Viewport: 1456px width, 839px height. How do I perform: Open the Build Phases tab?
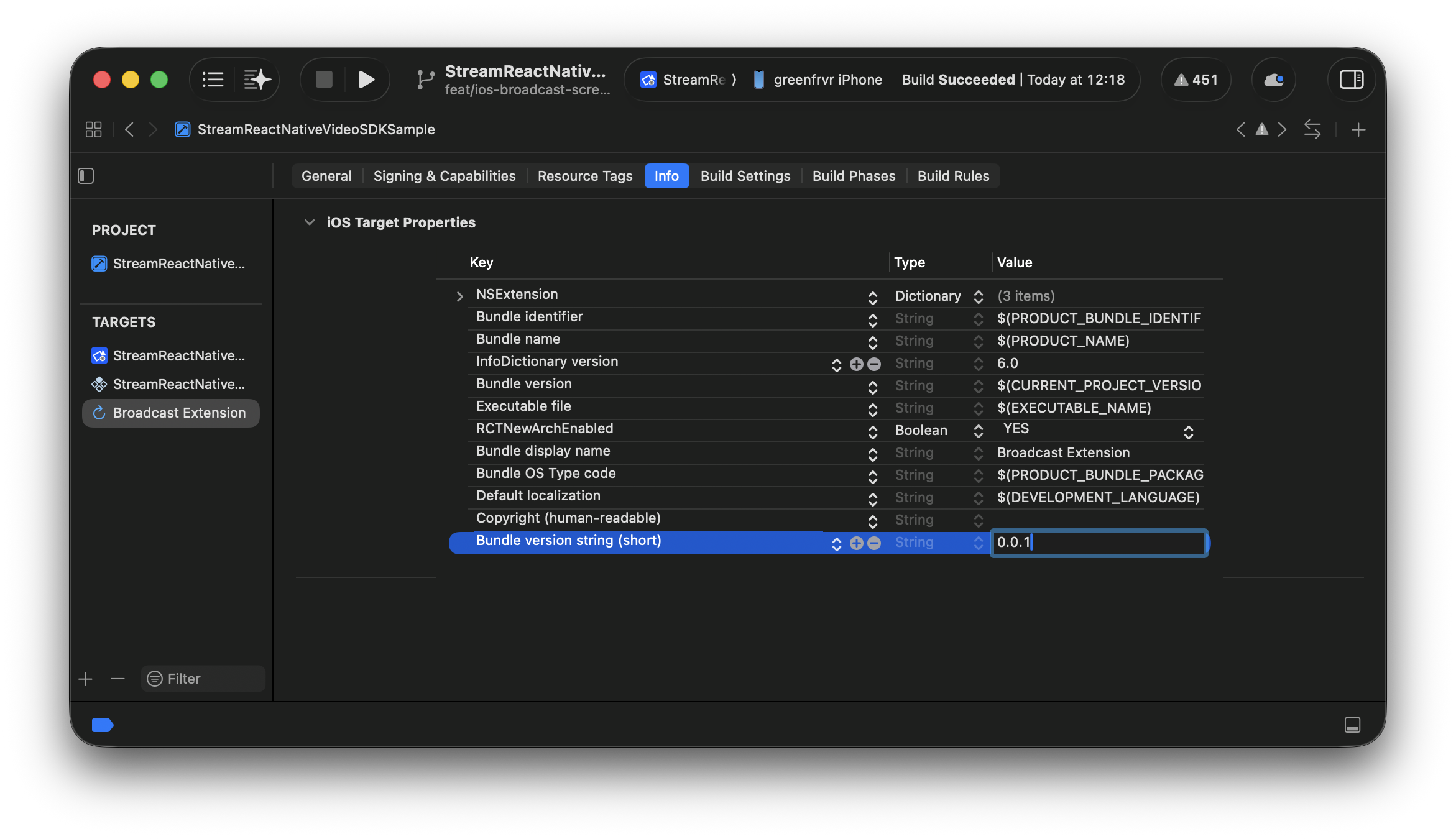854,176
